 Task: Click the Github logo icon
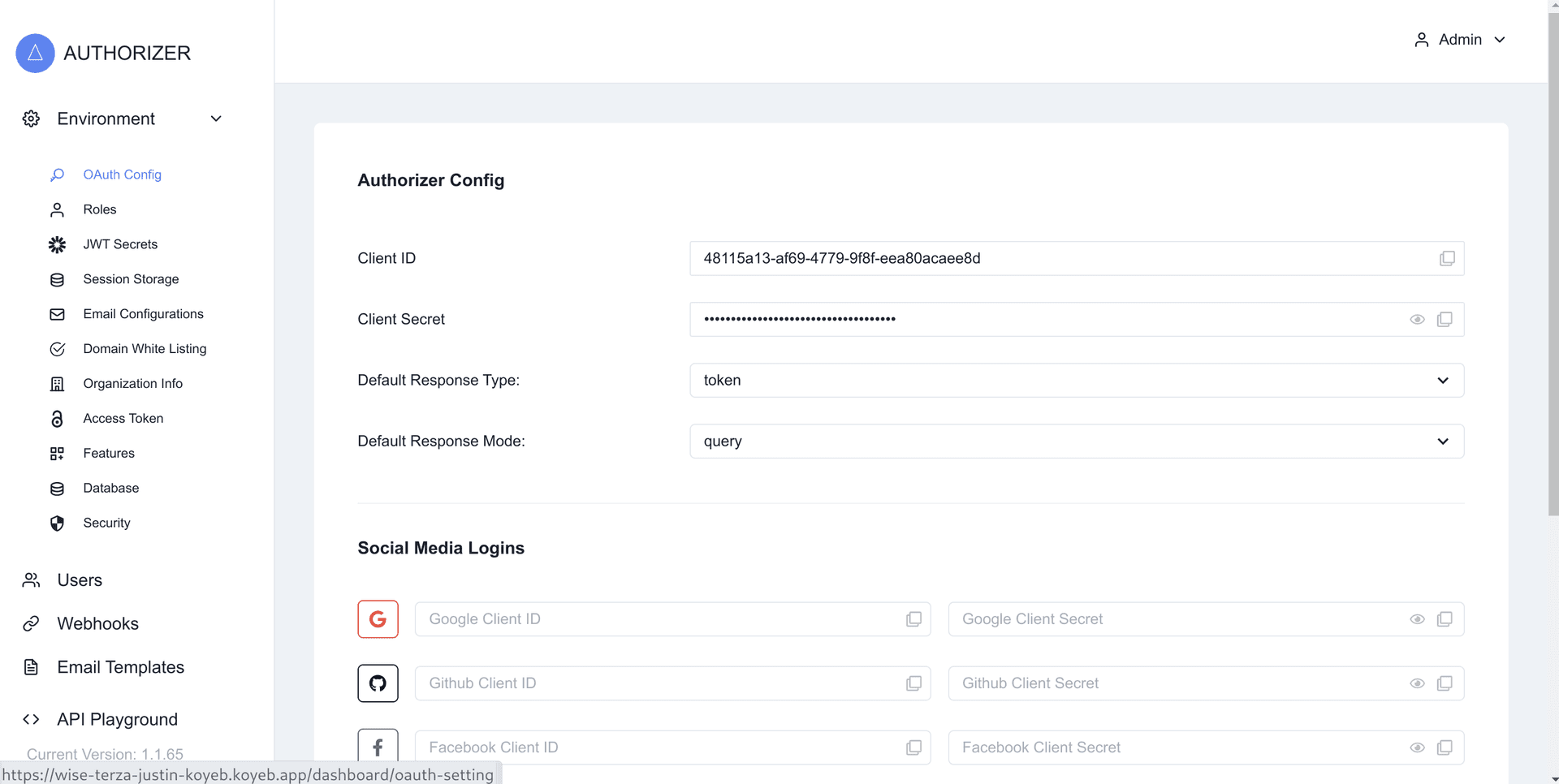coord(378,683)
